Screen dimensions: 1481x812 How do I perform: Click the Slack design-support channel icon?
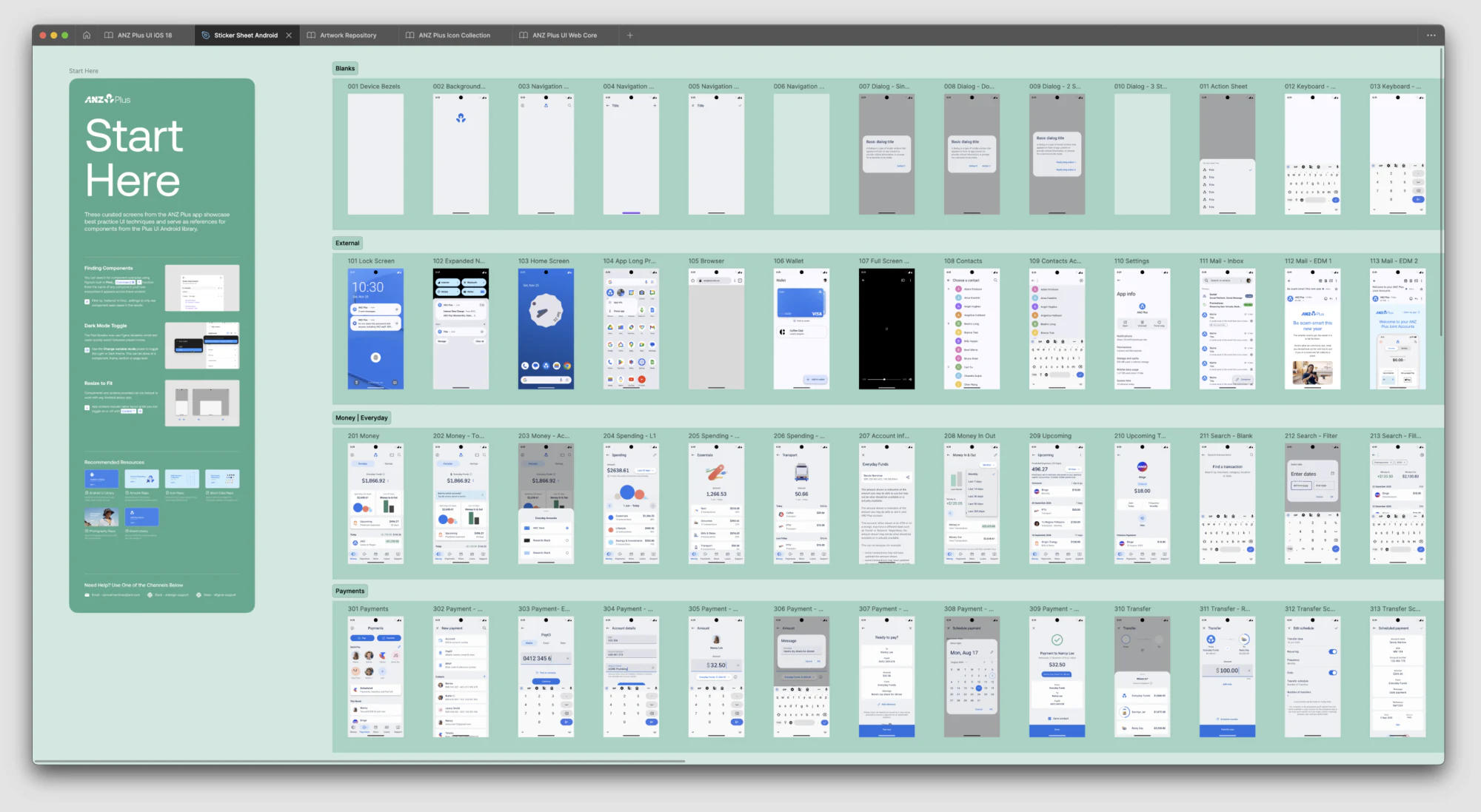pyautogui.click(x=150, y=594)
